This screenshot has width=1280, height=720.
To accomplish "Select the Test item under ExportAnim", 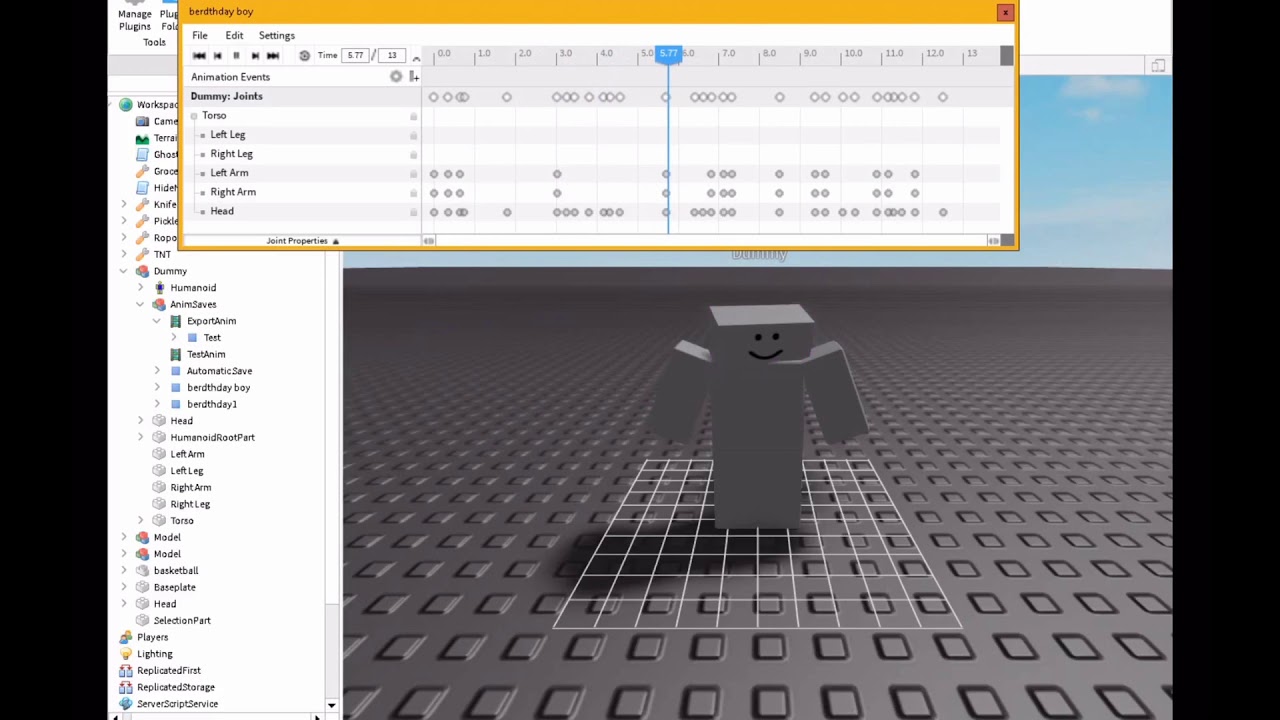I will (212, 338).
